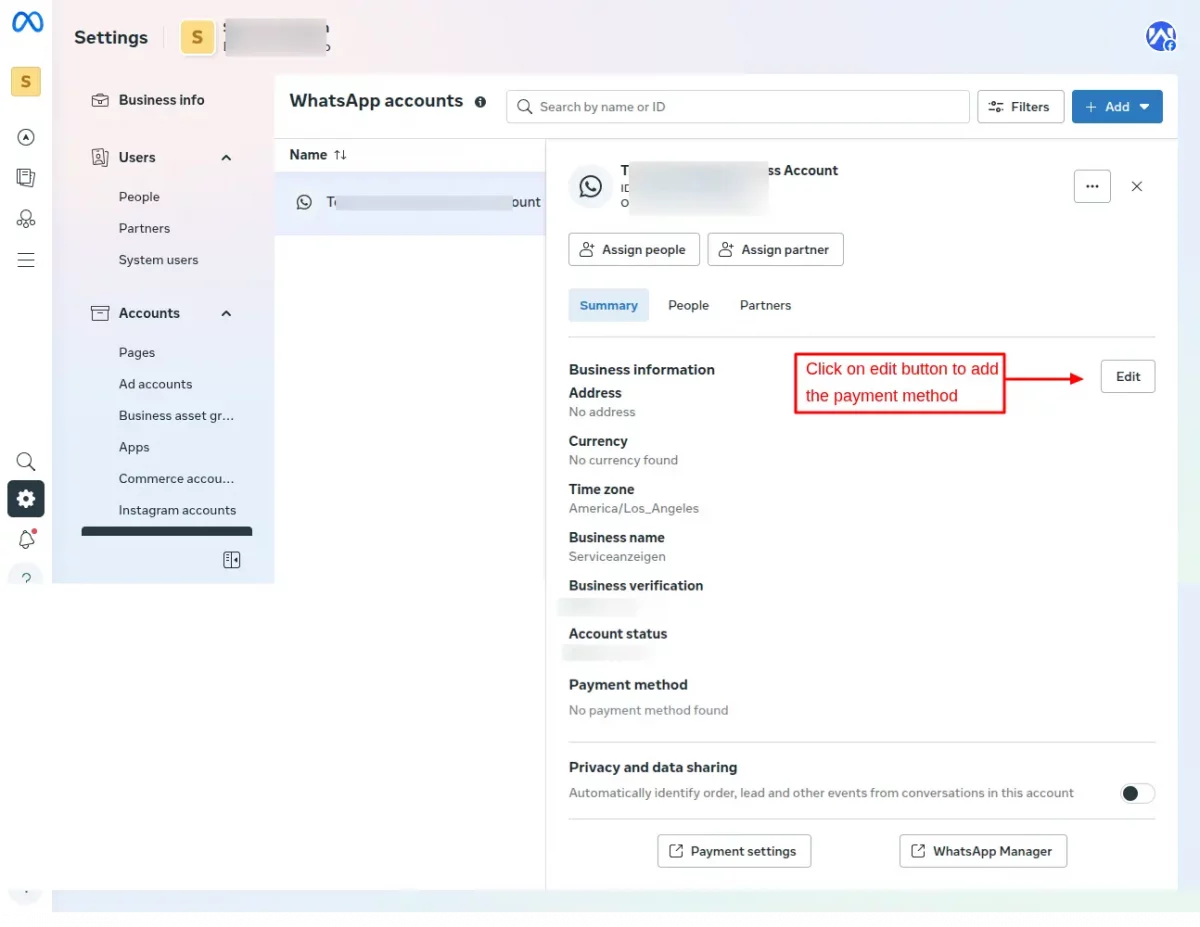Image resolution: width=1200 pixels, height=927 pixels.
Task: Open the pages icon in the left rail
Action: point(26,178)
